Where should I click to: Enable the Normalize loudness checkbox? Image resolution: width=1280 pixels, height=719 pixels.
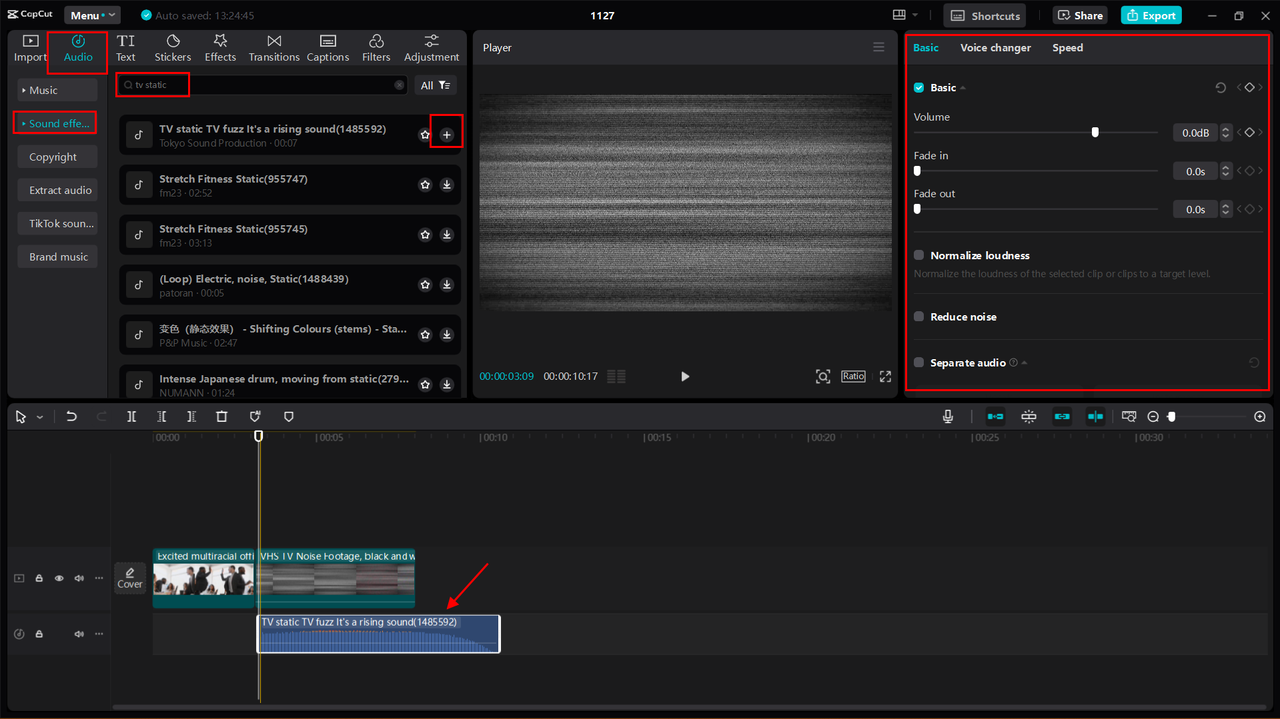point(919,256)
